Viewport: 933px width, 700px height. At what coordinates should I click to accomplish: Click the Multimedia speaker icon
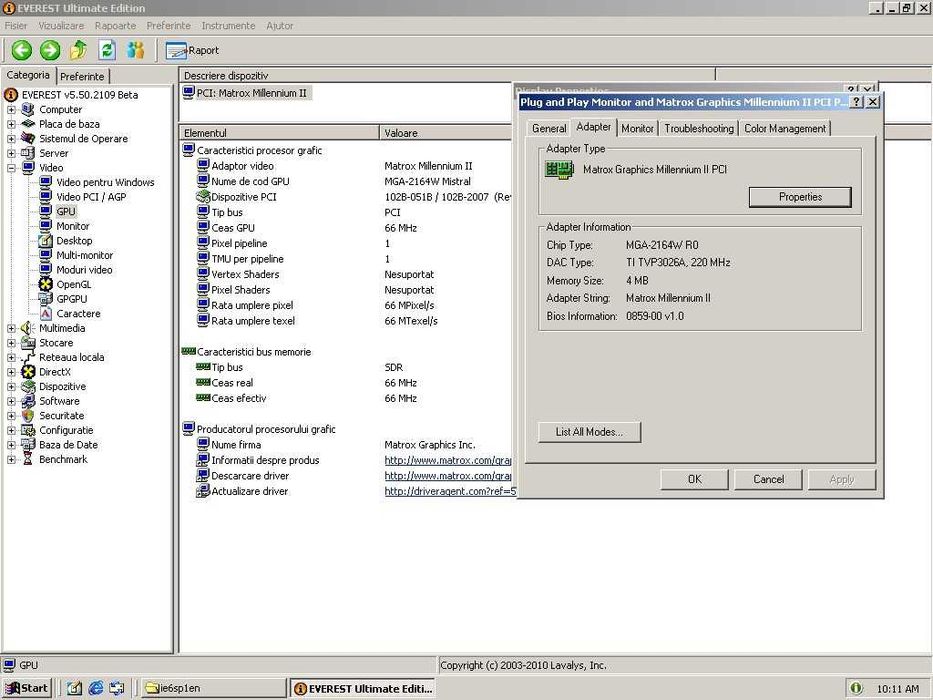(28, 329)
